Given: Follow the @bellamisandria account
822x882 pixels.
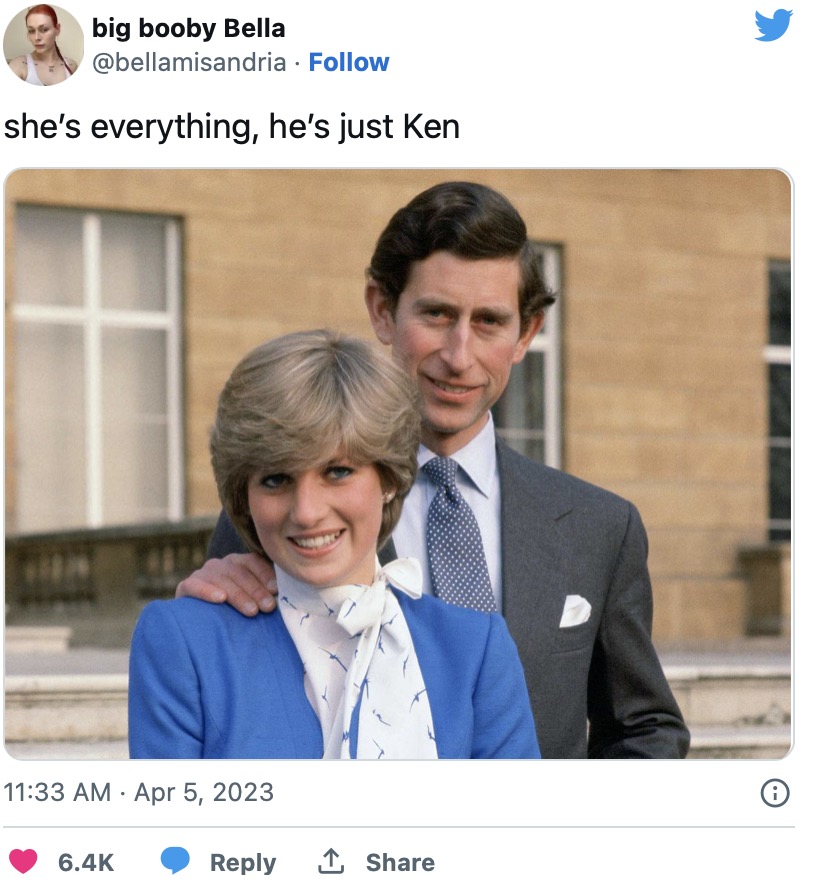Looking at the screenshot, I should [349, 62].
